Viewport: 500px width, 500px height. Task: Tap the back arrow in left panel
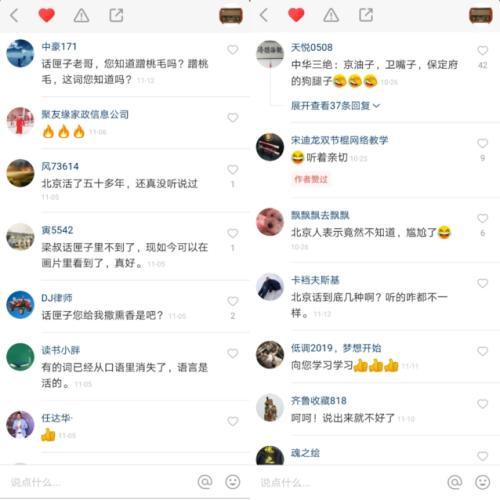14,15
